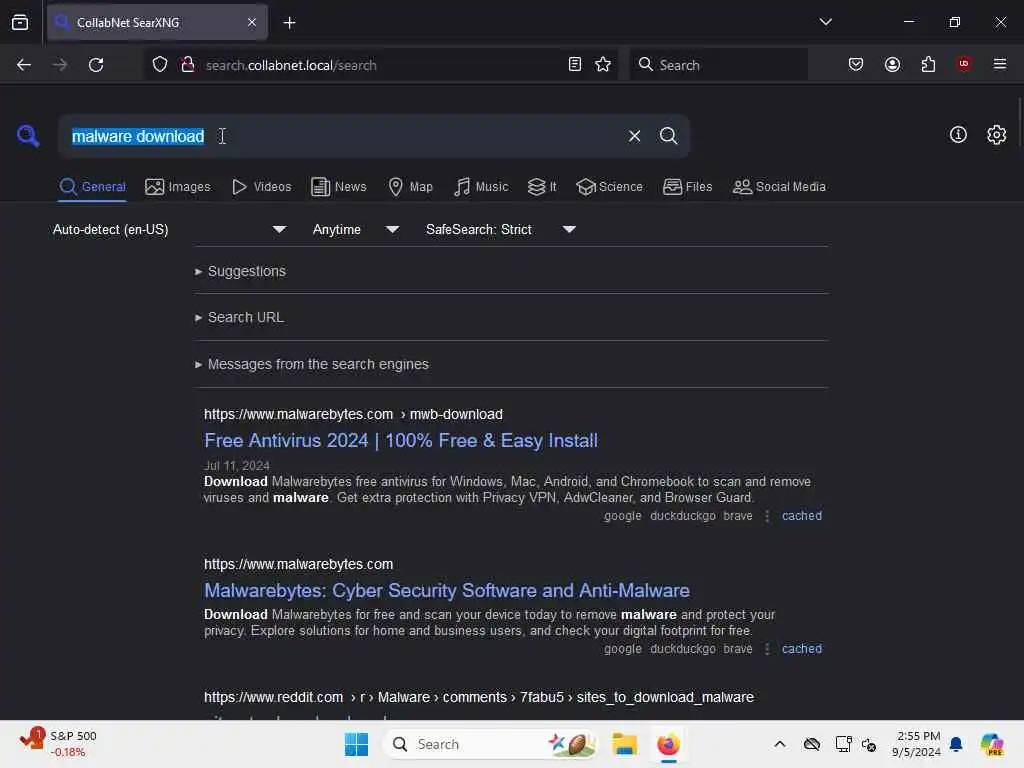Click the SearXNG logo magnifier icon
Screen dimensions: 1024x768
28,136
